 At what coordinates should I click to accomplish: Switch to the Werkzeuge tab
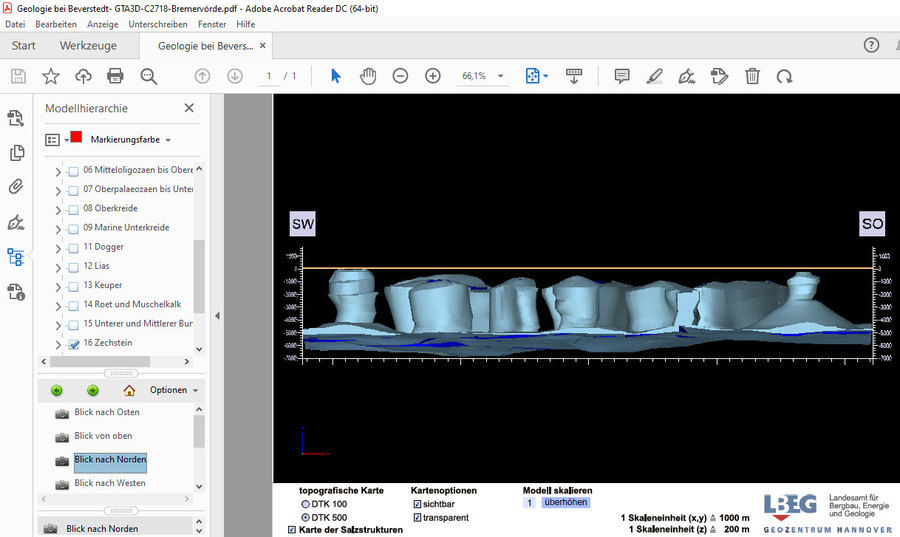[88, 46]
